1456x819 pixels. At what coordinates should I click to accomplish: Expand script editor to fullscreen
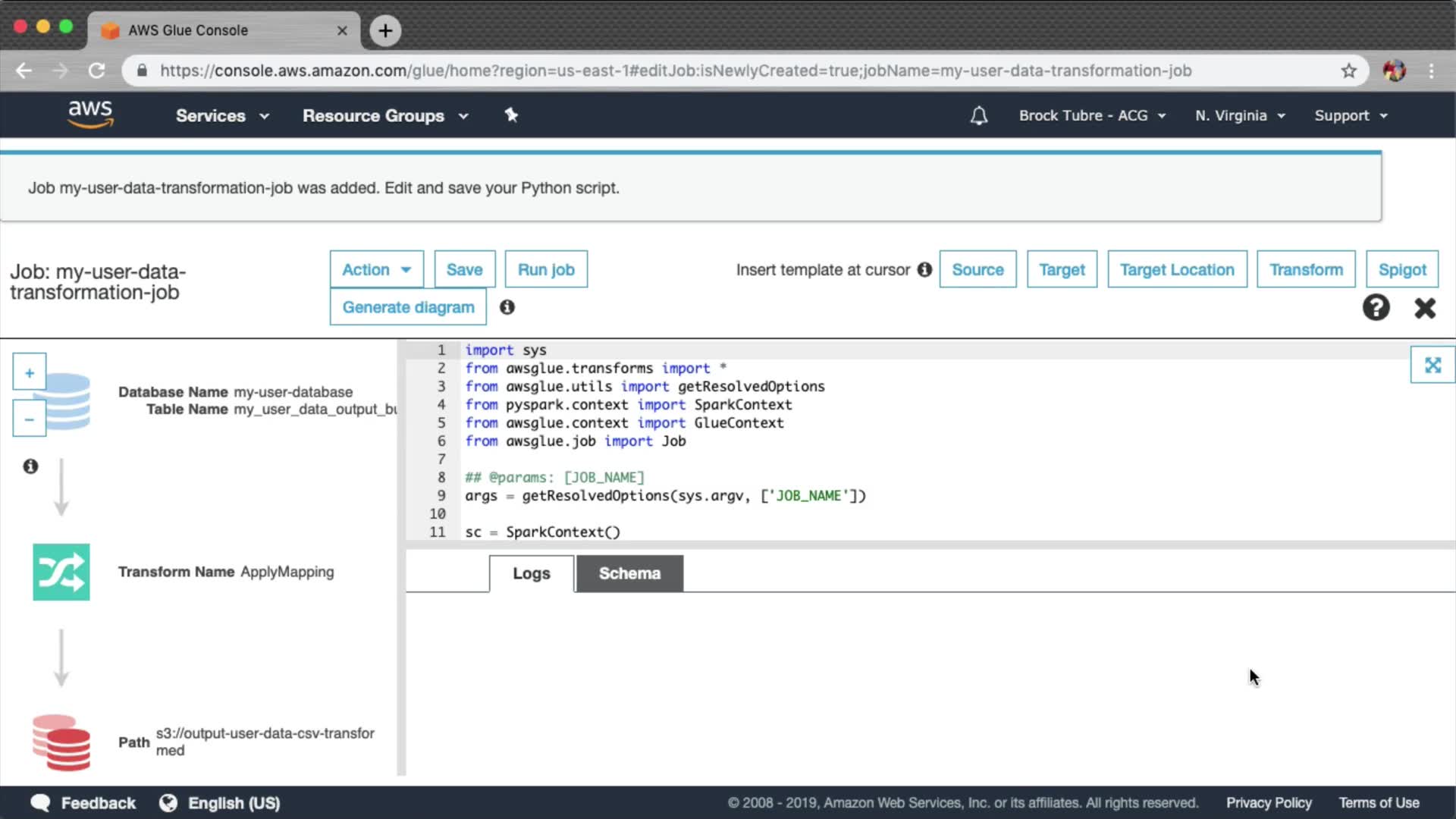(1432, 366)
